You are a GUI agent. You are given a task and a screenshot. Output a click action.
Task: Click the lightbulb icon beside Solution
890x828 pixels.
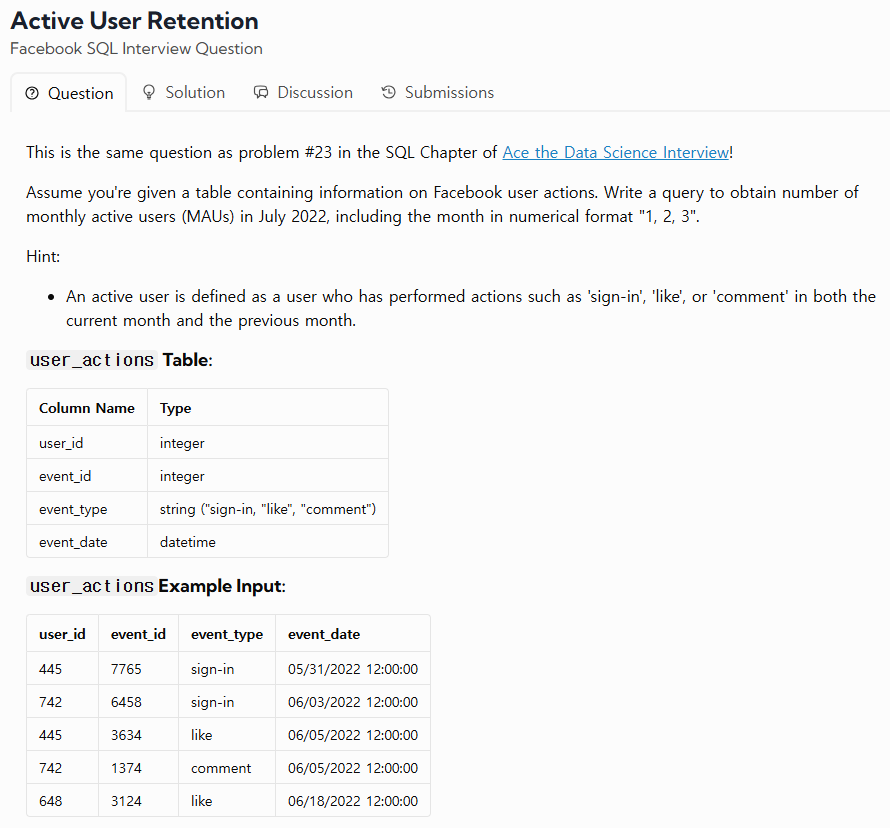point(149,93)
